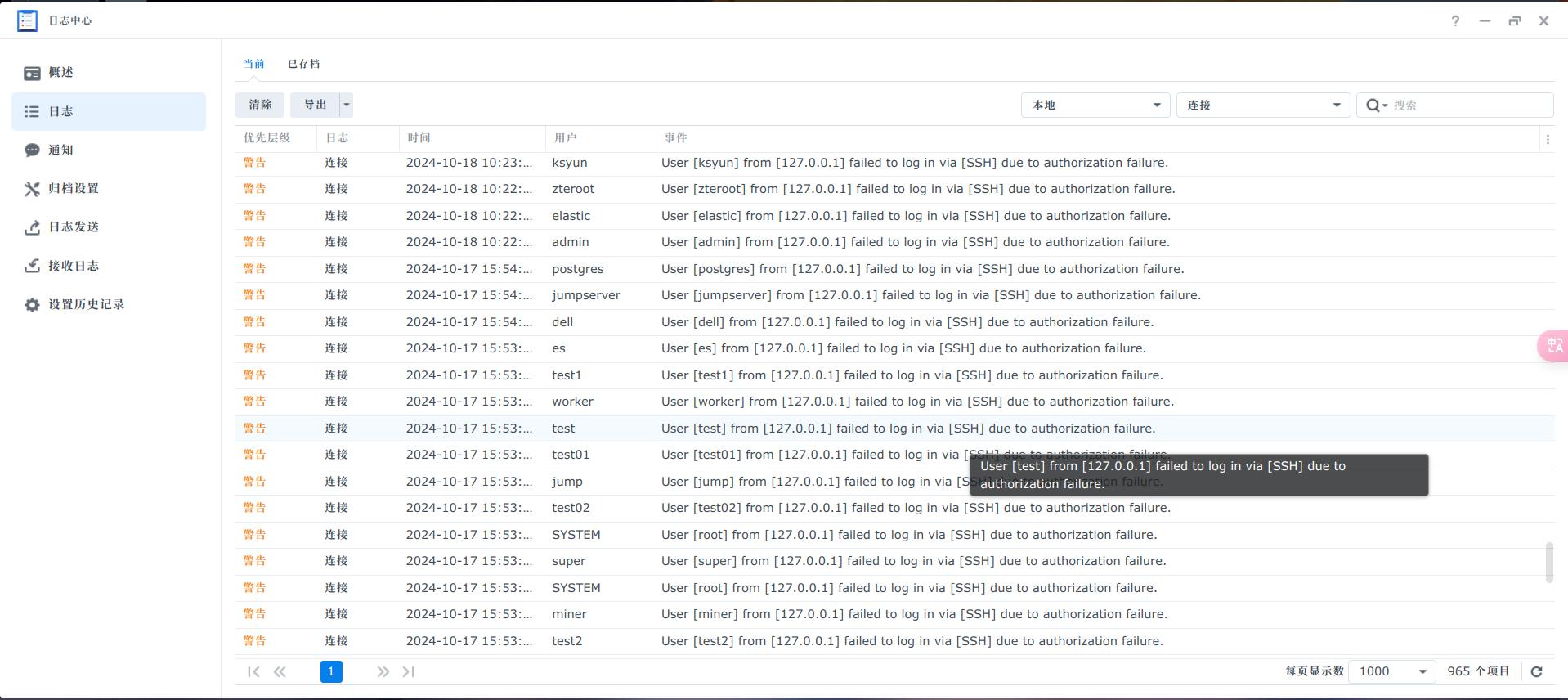The height and width of the screenshot is (700, 1568).
Task: Open the 概述 overview icon in sidebar
Action: (x=32, y=73)
